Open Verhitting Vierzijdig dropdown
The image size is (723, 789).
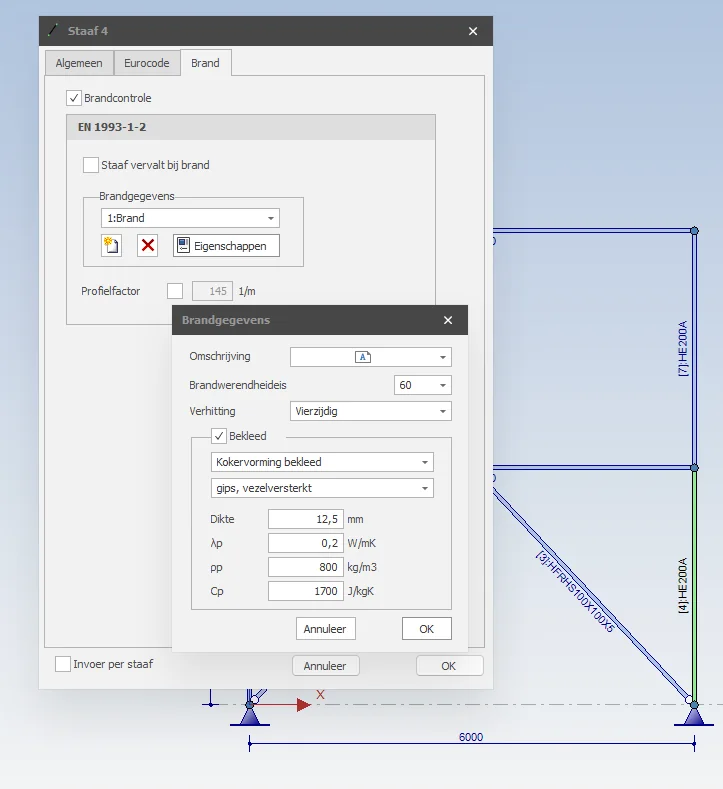pos(371,411)
